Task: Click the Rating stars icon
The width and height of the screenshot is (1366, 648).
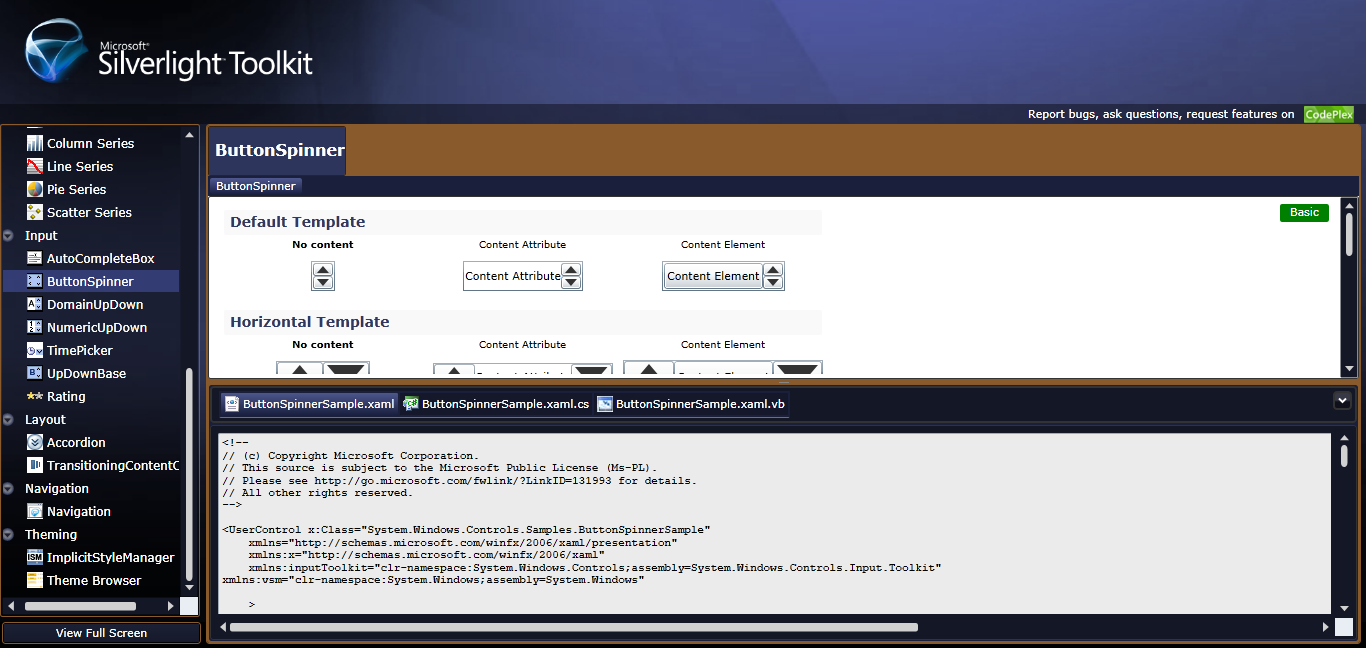Action: 35,396
